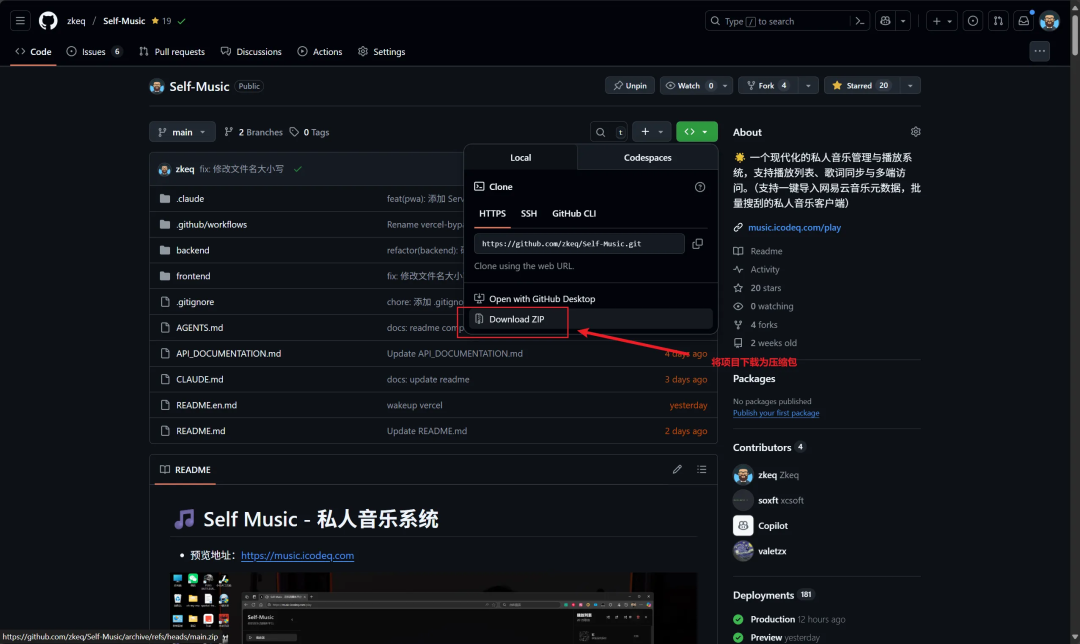Select the HTTPS clone option
This screenshot has height=644, width=1080.
[492, 214]
